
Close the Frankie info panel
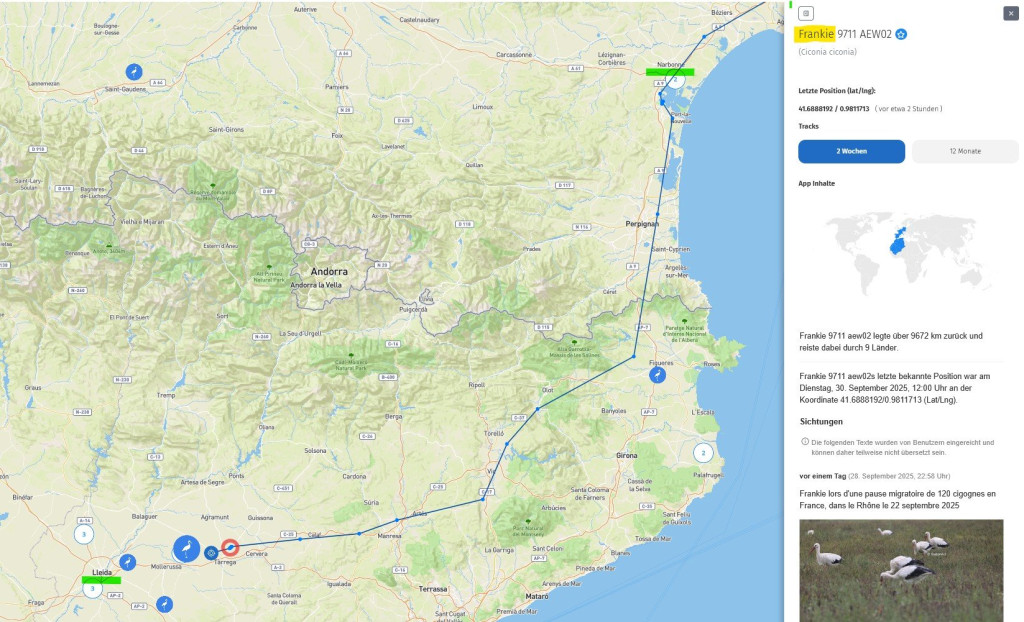coord(1010,13)
